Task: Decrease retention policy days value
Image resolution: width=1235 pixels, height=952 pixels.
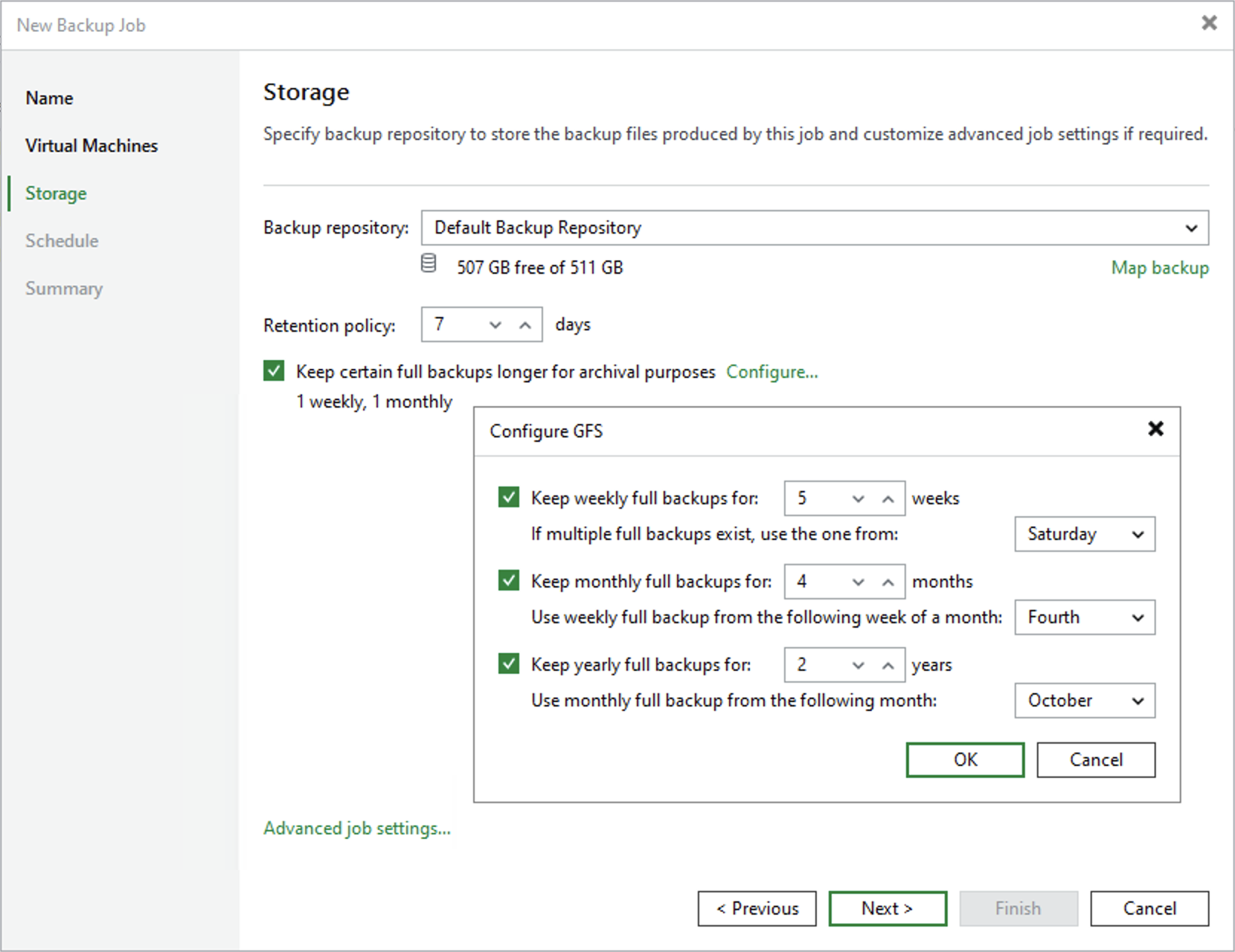Action: (x=495, y=325)
